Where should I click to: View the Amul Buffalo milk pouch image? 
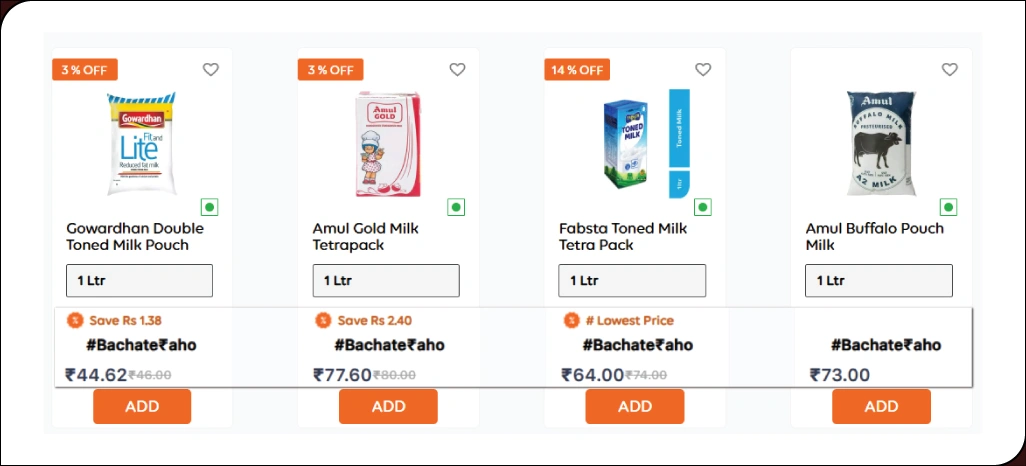(x=880, y=143)
